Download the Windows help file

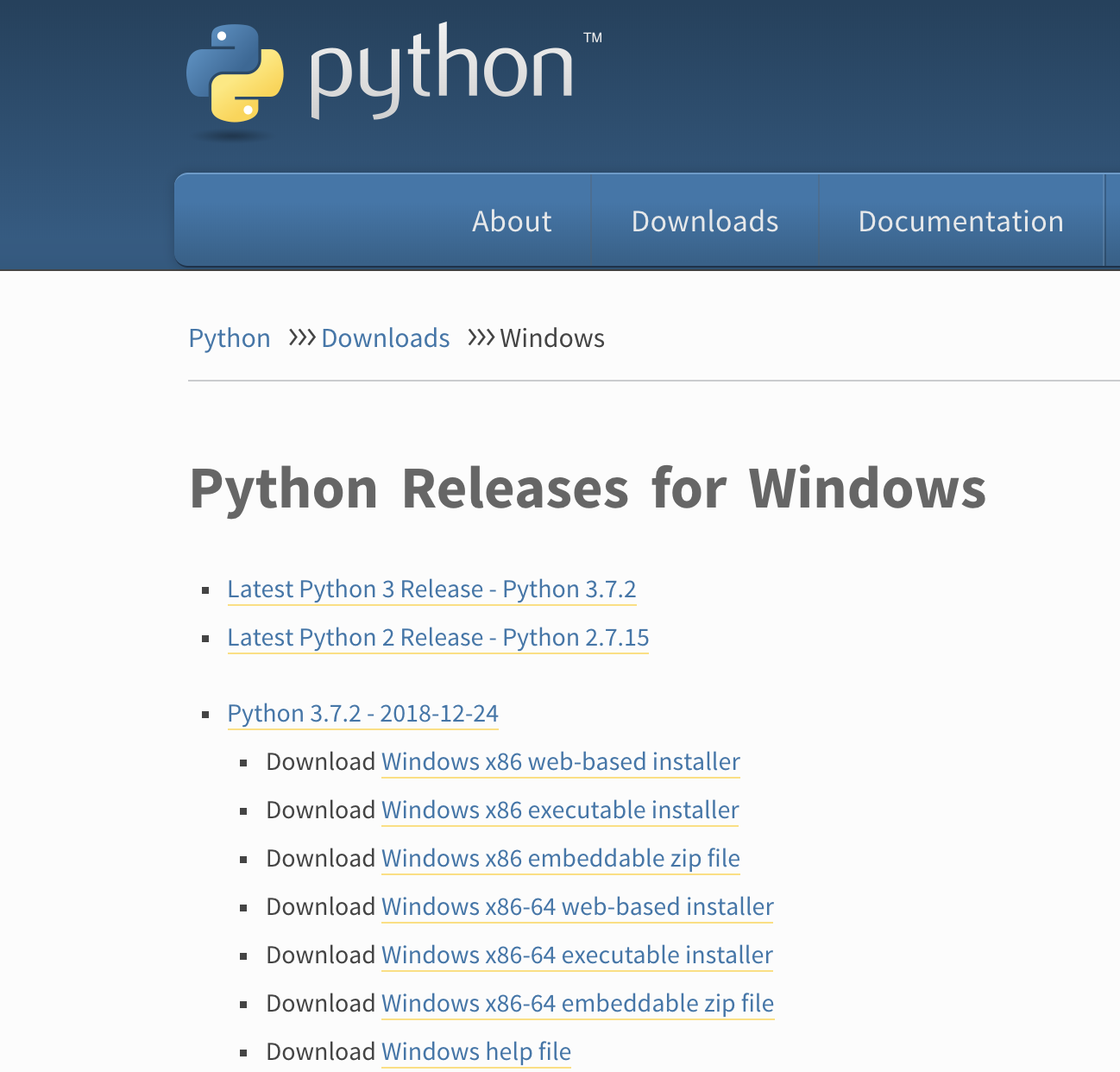(475, 1051)
